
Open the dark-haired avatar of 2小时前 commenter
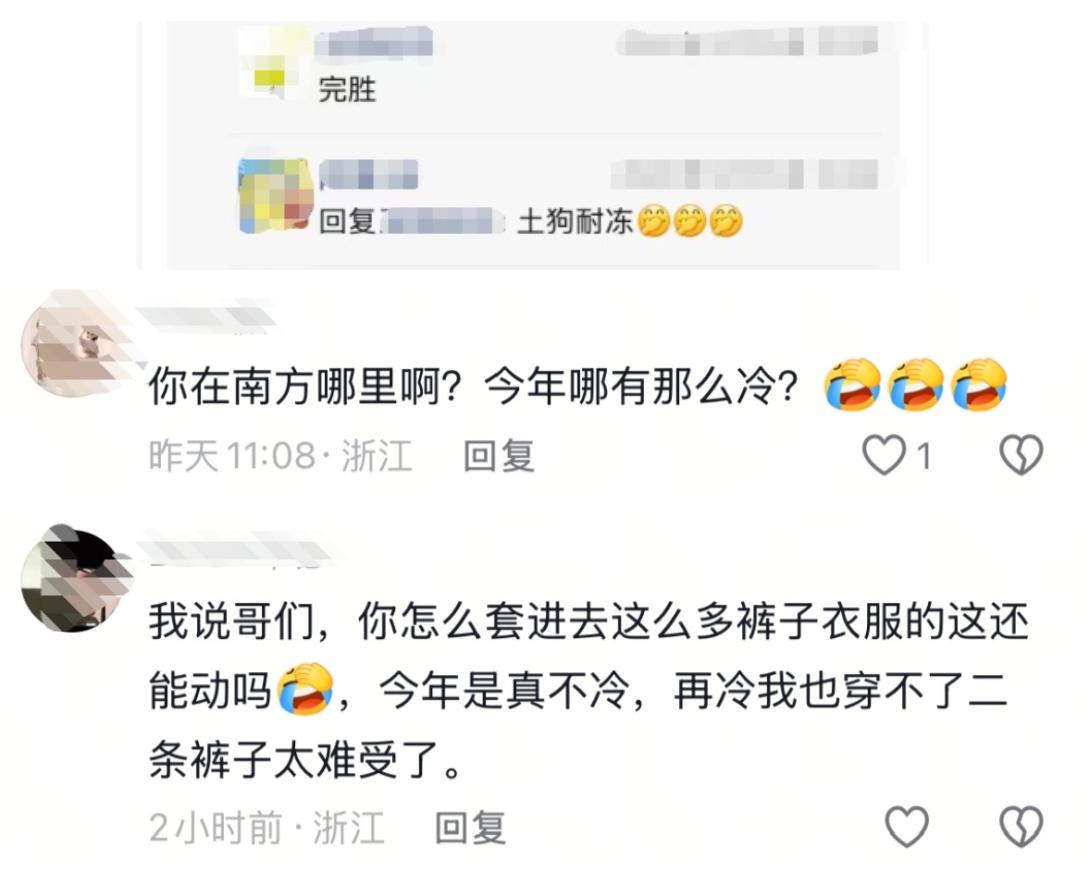73,578
